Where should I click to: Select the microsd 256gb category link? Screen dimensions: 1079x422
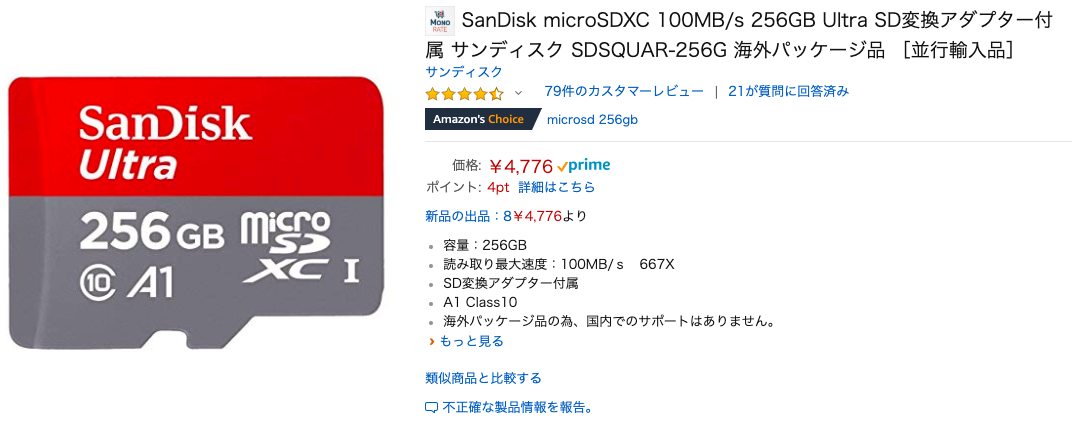pyautogui.click(x=592, y=120)
